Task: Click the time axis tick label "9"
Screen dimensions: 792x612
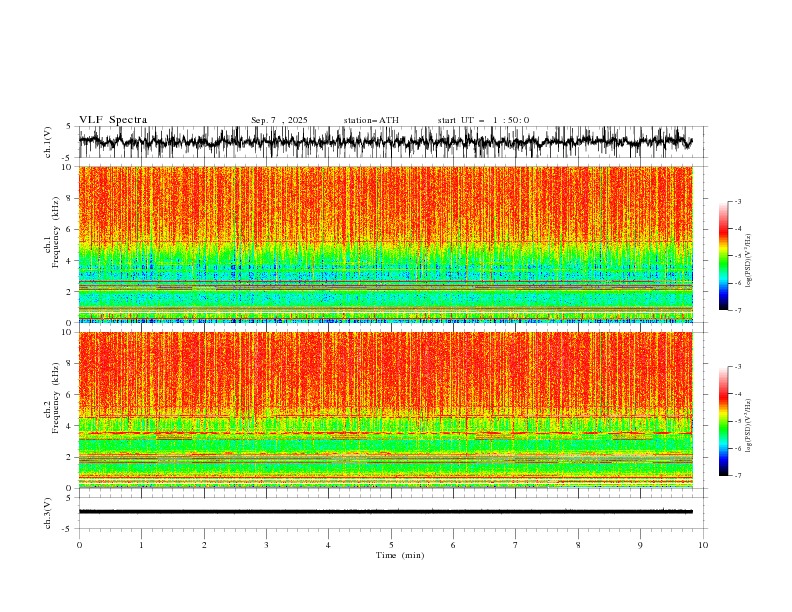Action: pos(640,545)
